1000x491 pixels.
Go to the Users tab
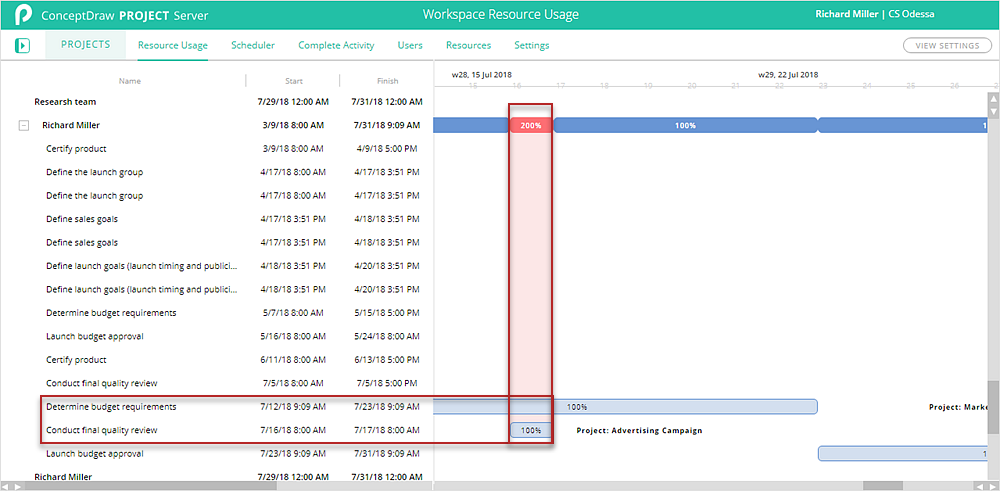click(410, 46)
